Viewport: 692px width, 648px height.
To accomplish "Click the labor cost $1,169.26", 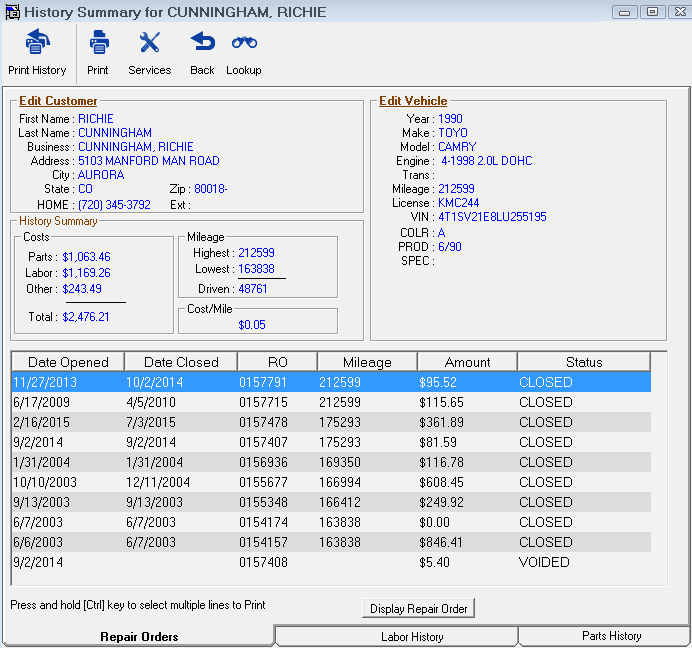I will pos(86,273).
